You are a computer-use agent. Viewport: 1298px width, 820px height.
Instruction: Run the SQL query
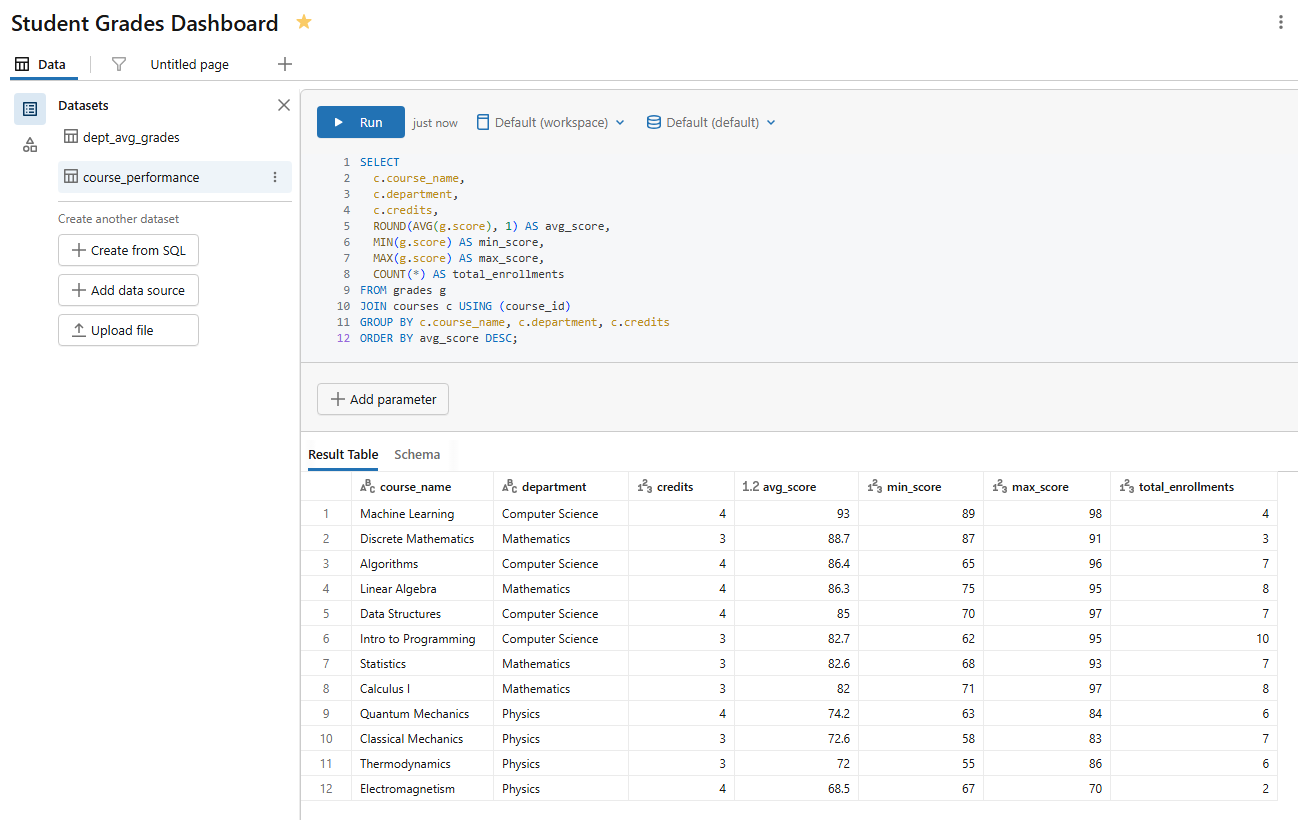tap(361, 122)
